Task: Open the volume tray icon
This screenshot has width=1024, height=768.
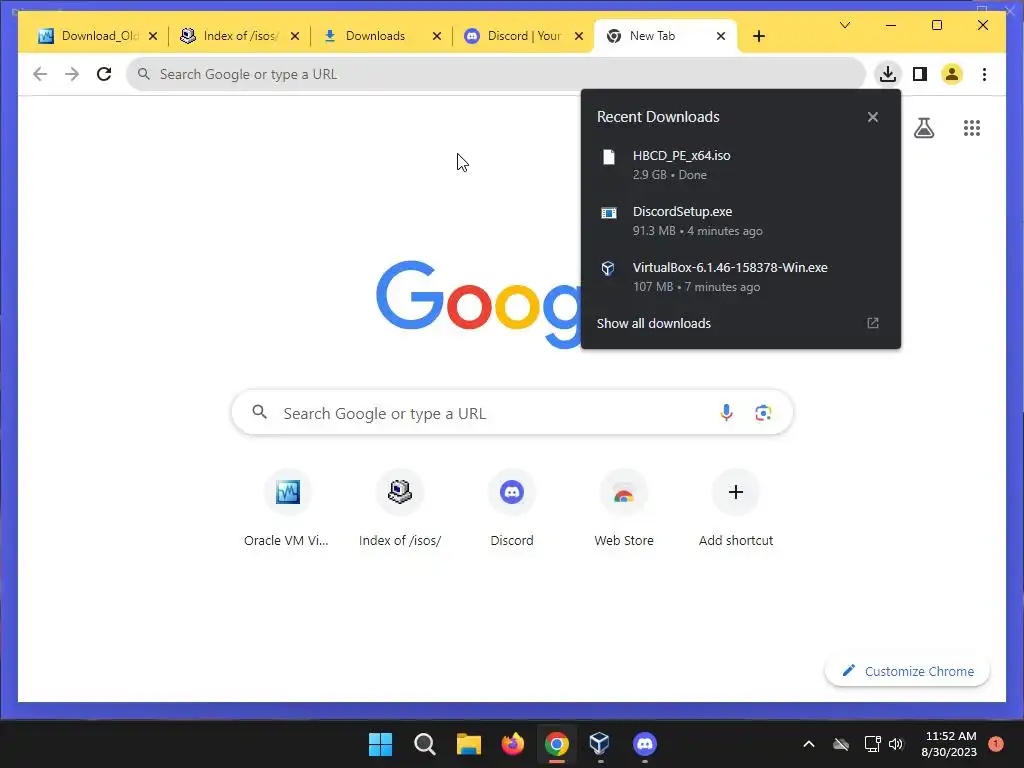Action: pyautogui.click(x=896, y=744)
